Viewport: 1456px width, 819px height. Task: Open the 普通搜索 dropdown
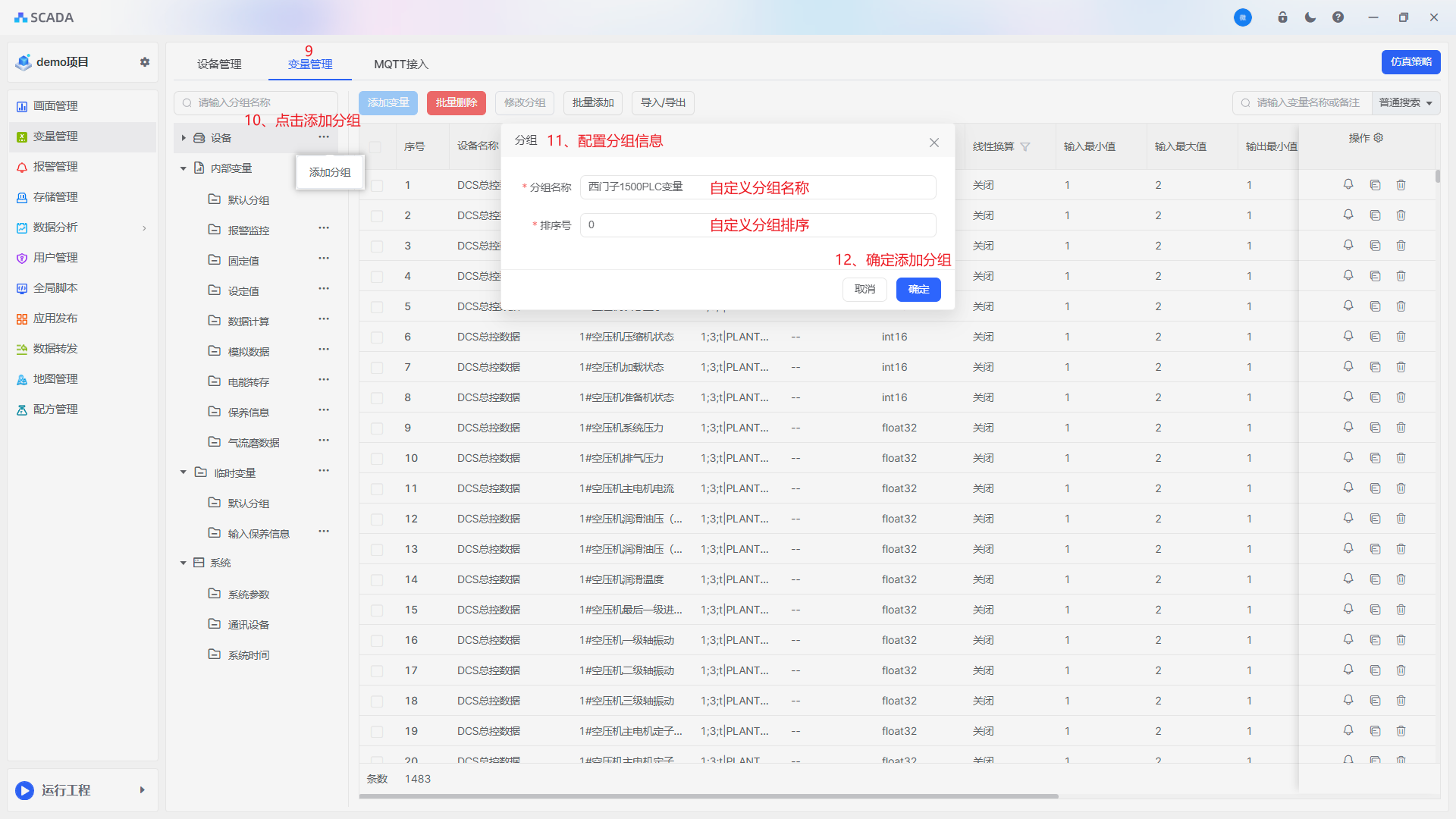tap(1405, 103)
